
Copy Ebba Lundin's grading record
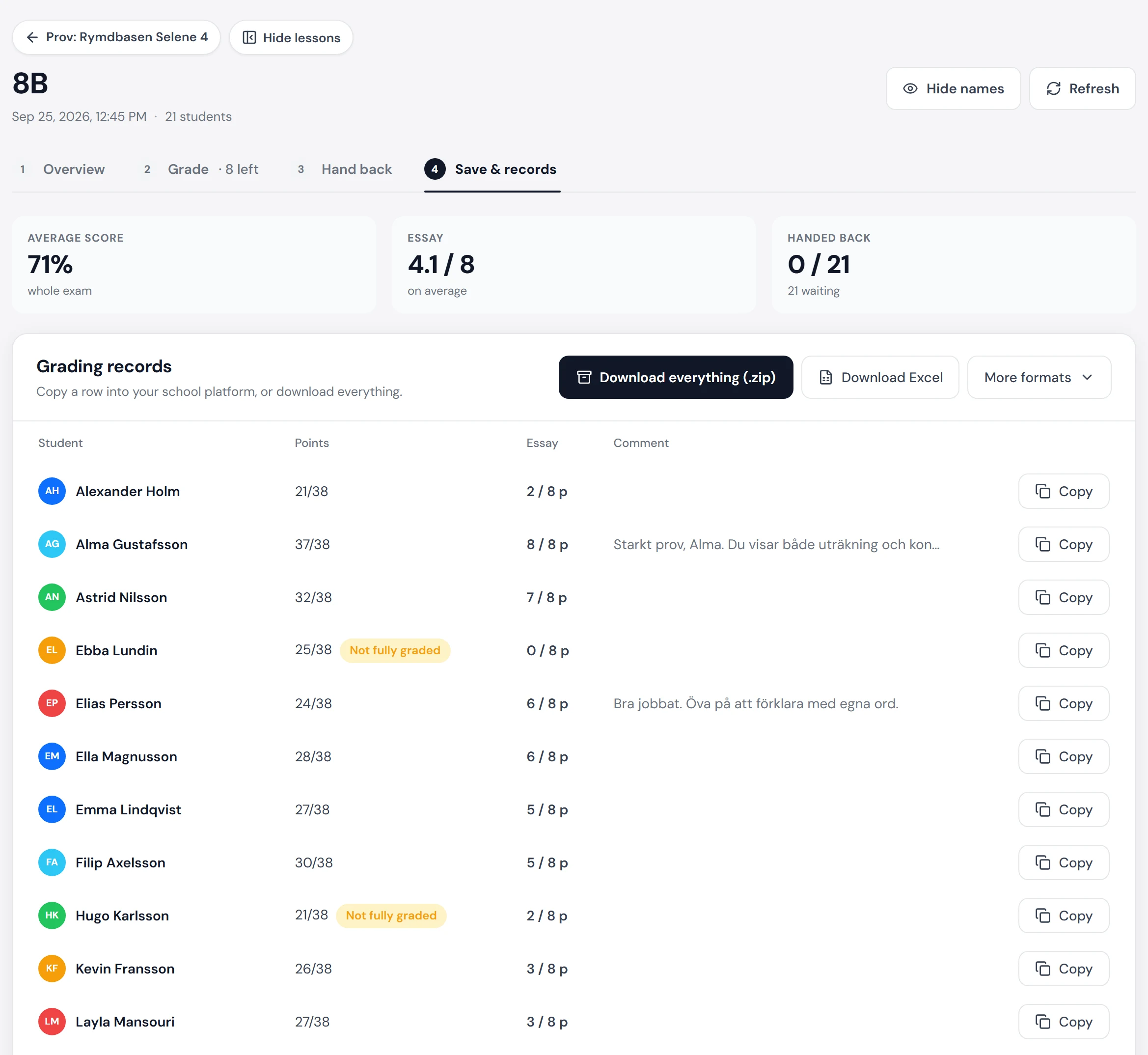[1064, 650]
